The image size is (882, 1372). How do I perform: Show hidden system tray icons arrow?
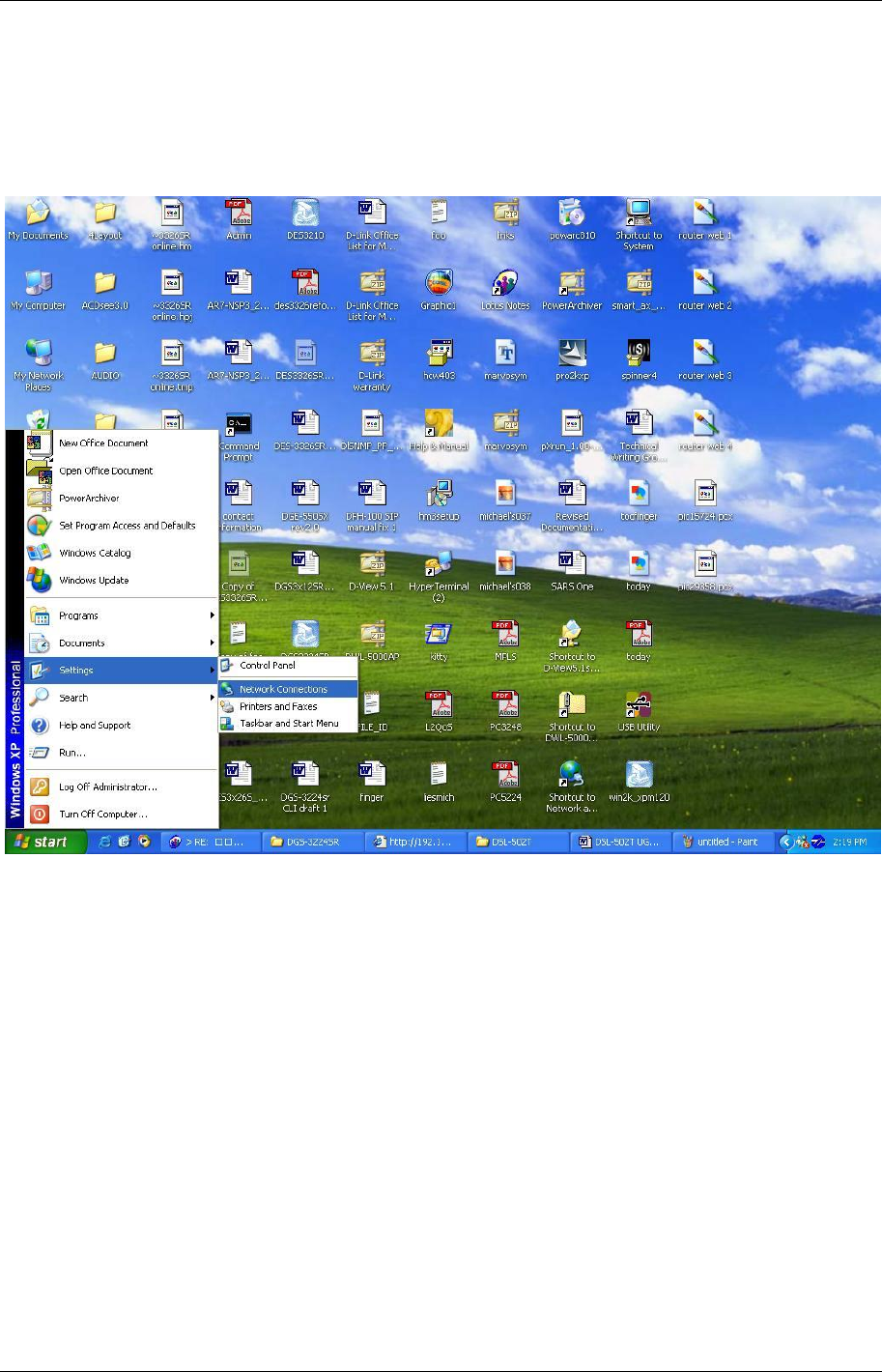(786, 842)
